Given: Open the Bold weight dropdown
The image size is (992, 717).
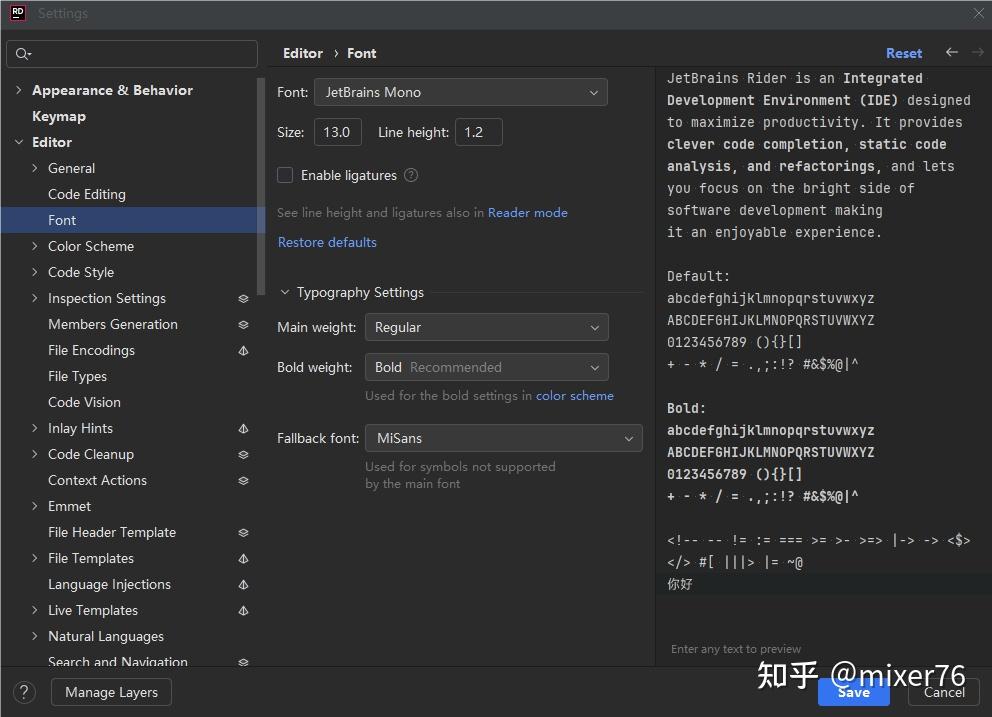Looking at the screenshot, I should tap(487, 367).
